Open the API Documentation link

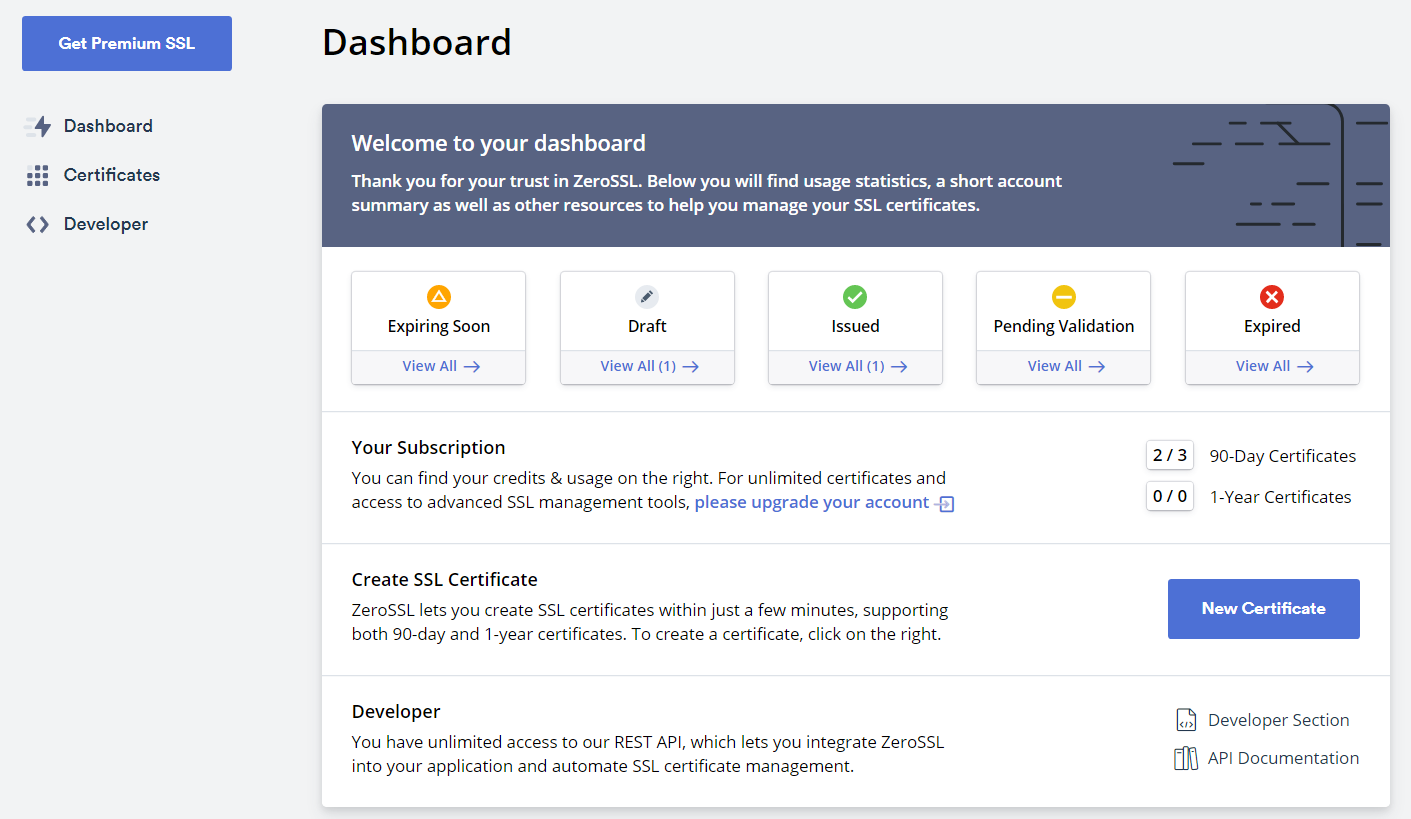point(1283,758)
